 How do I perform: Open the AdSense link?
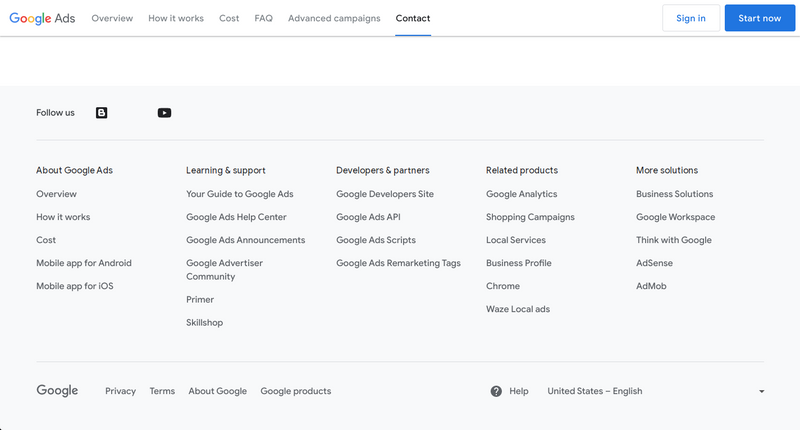click(x=655, y=263)
